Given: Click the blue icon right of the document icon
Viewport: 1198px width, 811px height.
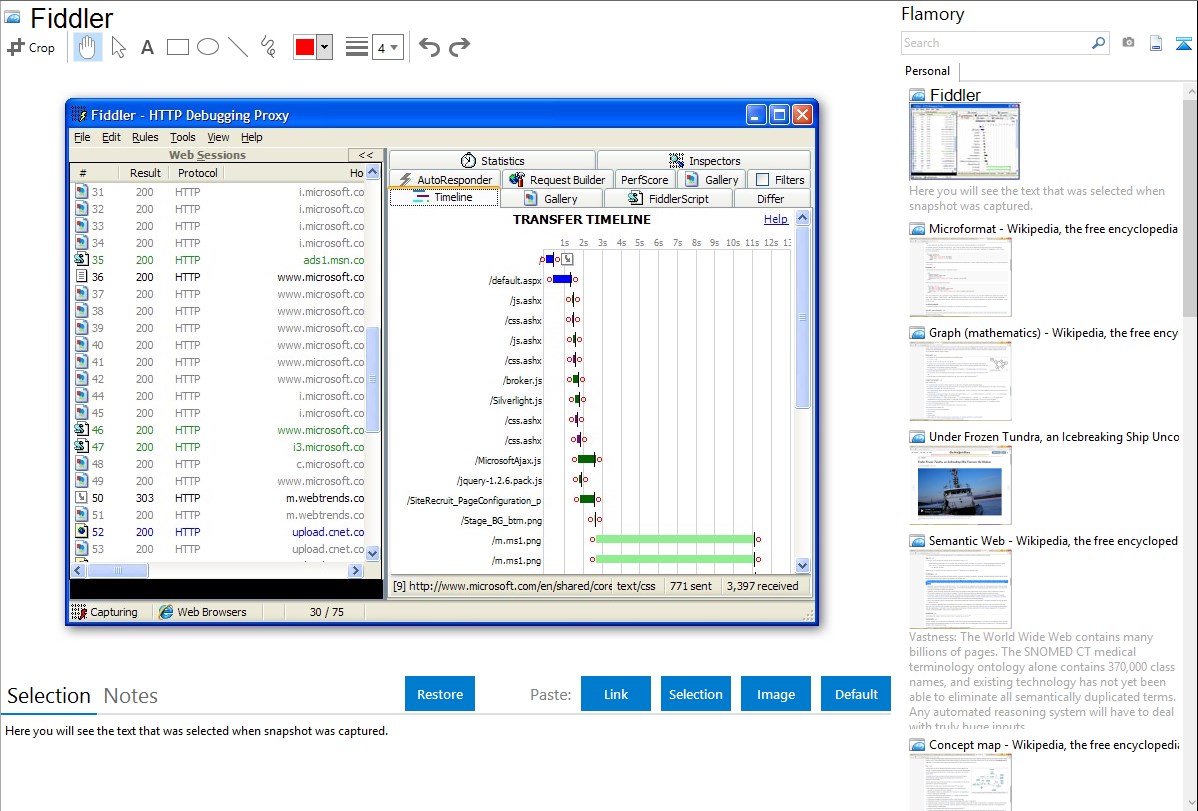Looking at the screenshot, I should 1183,43.
